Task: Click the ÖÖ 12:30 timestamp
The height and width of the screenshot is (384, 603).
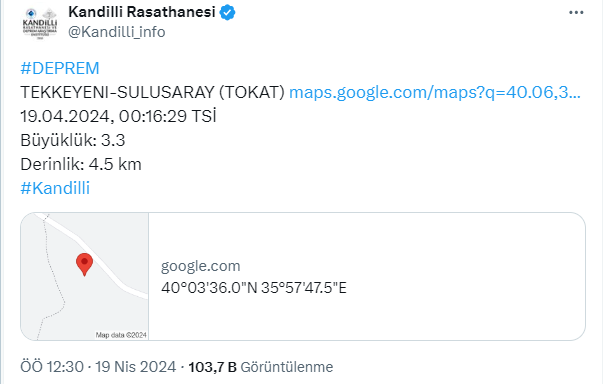Action: pyautogui.click(x=52, y=367)
